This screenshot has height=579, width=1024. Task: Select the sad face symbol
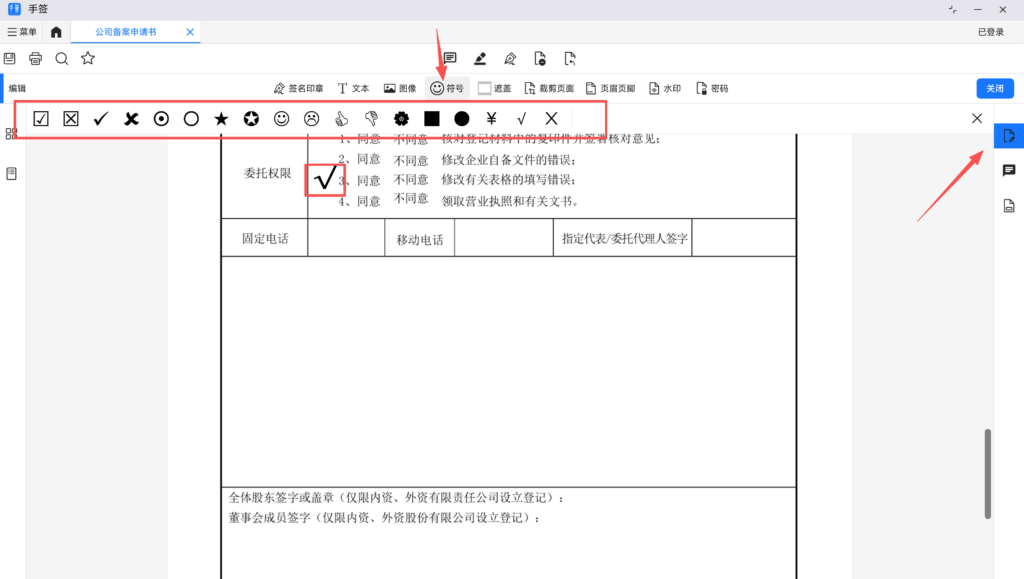[312, 118]
